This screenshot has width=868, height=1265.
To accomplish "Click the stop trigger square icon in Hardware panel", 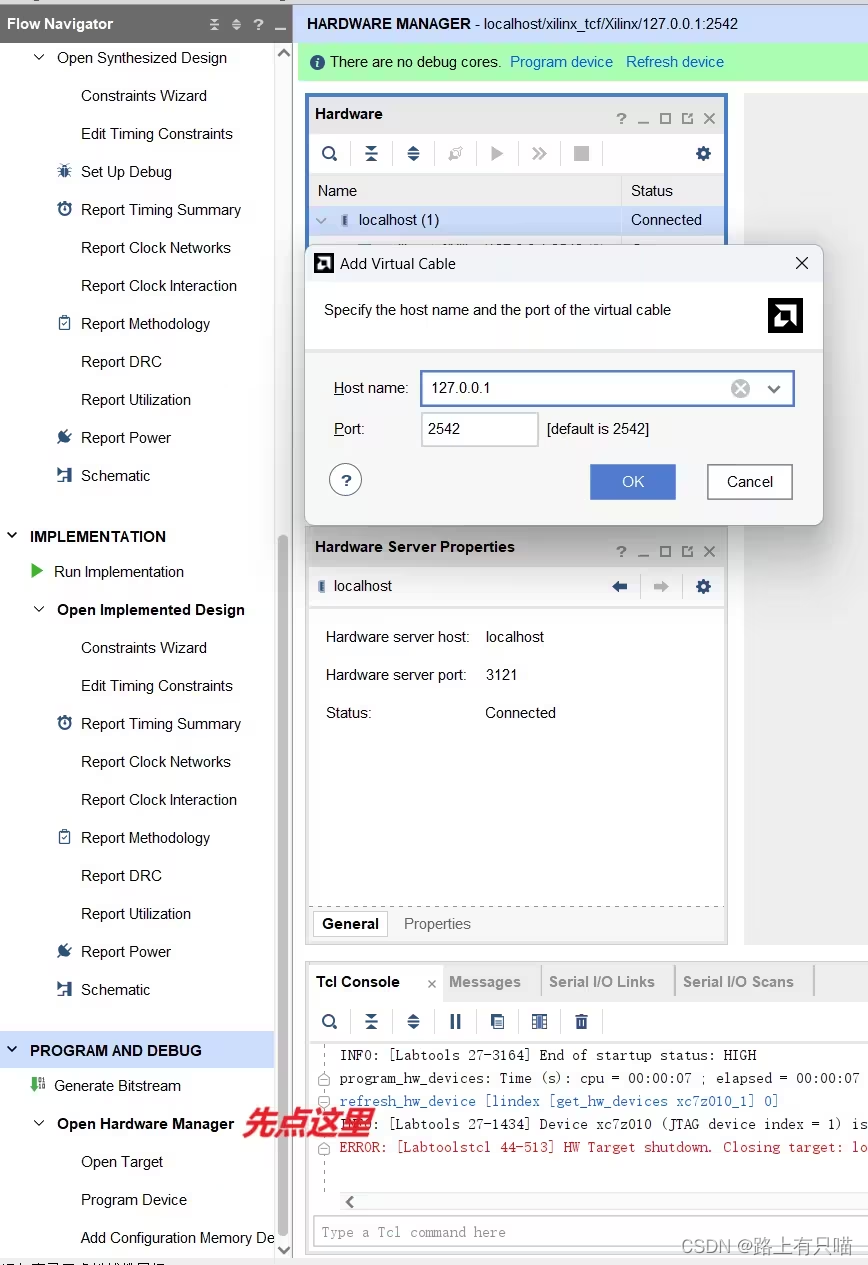I will [581, 154].
